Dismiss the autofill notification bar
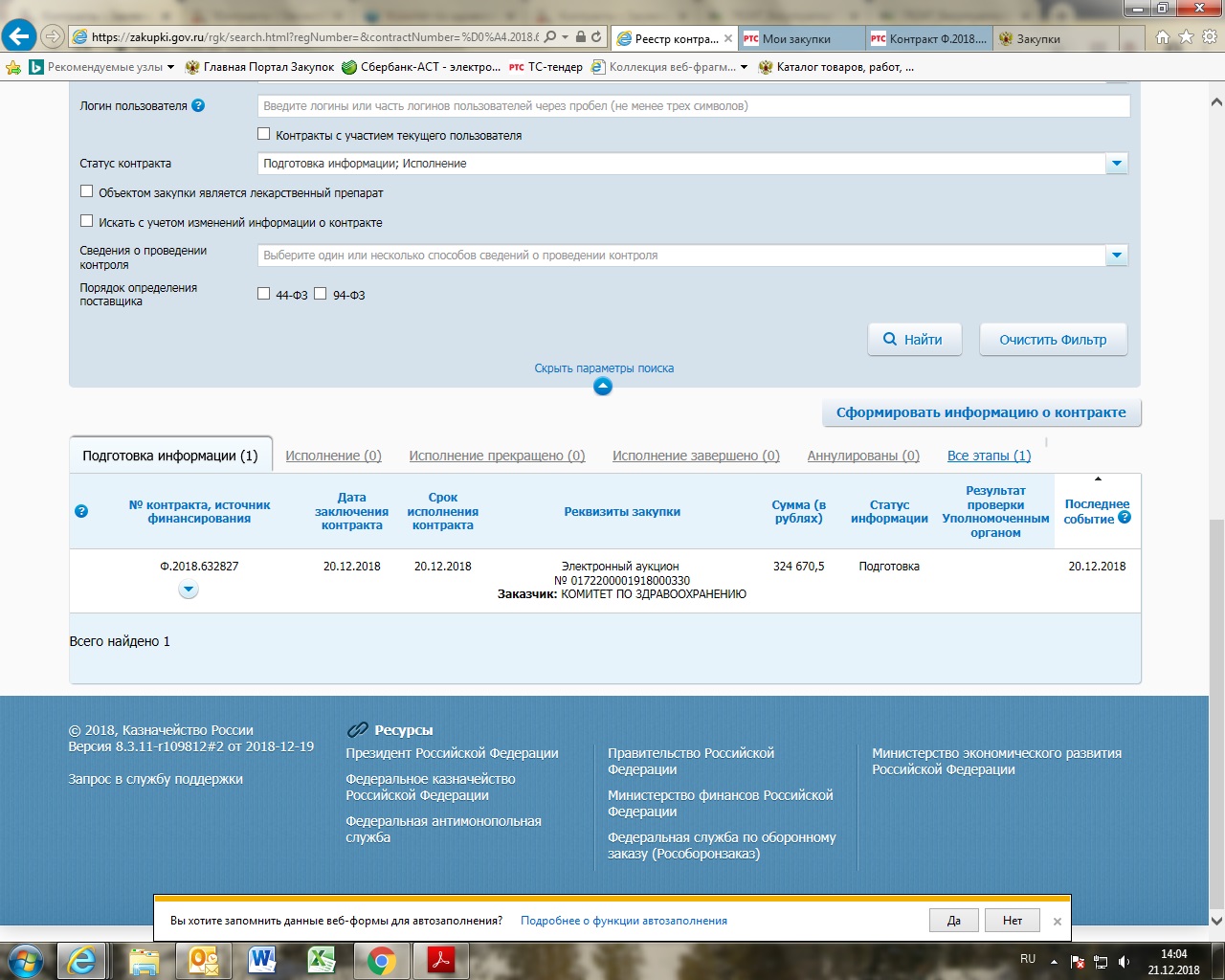1225x980 pixels. click(x=1058, y=921)
